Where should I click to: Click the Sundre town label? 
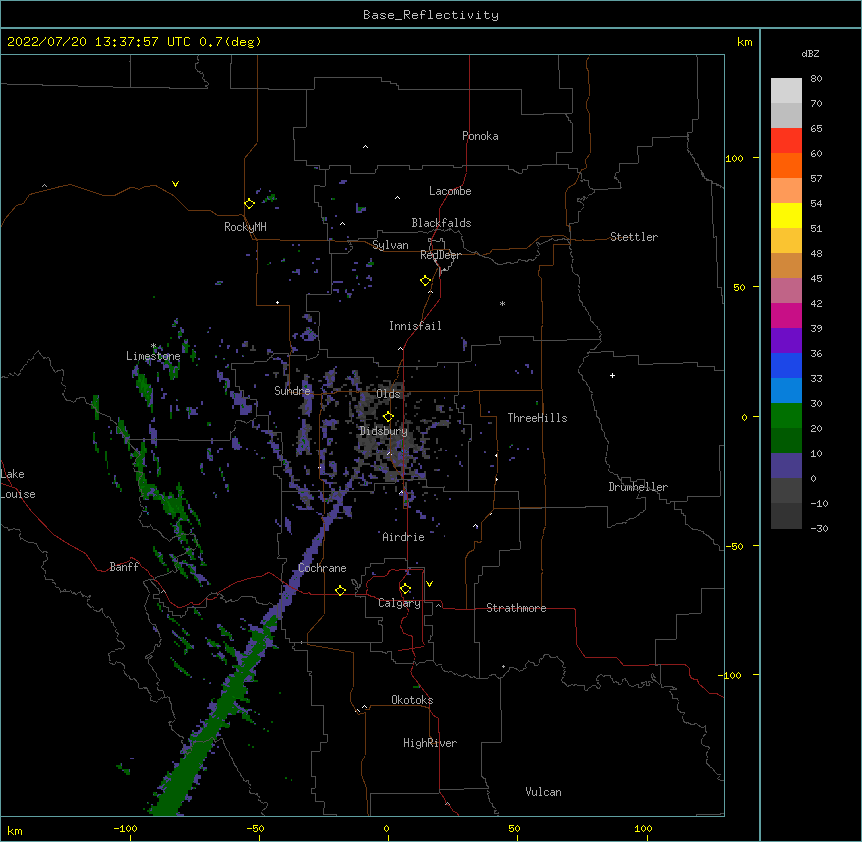pos(292,391)
